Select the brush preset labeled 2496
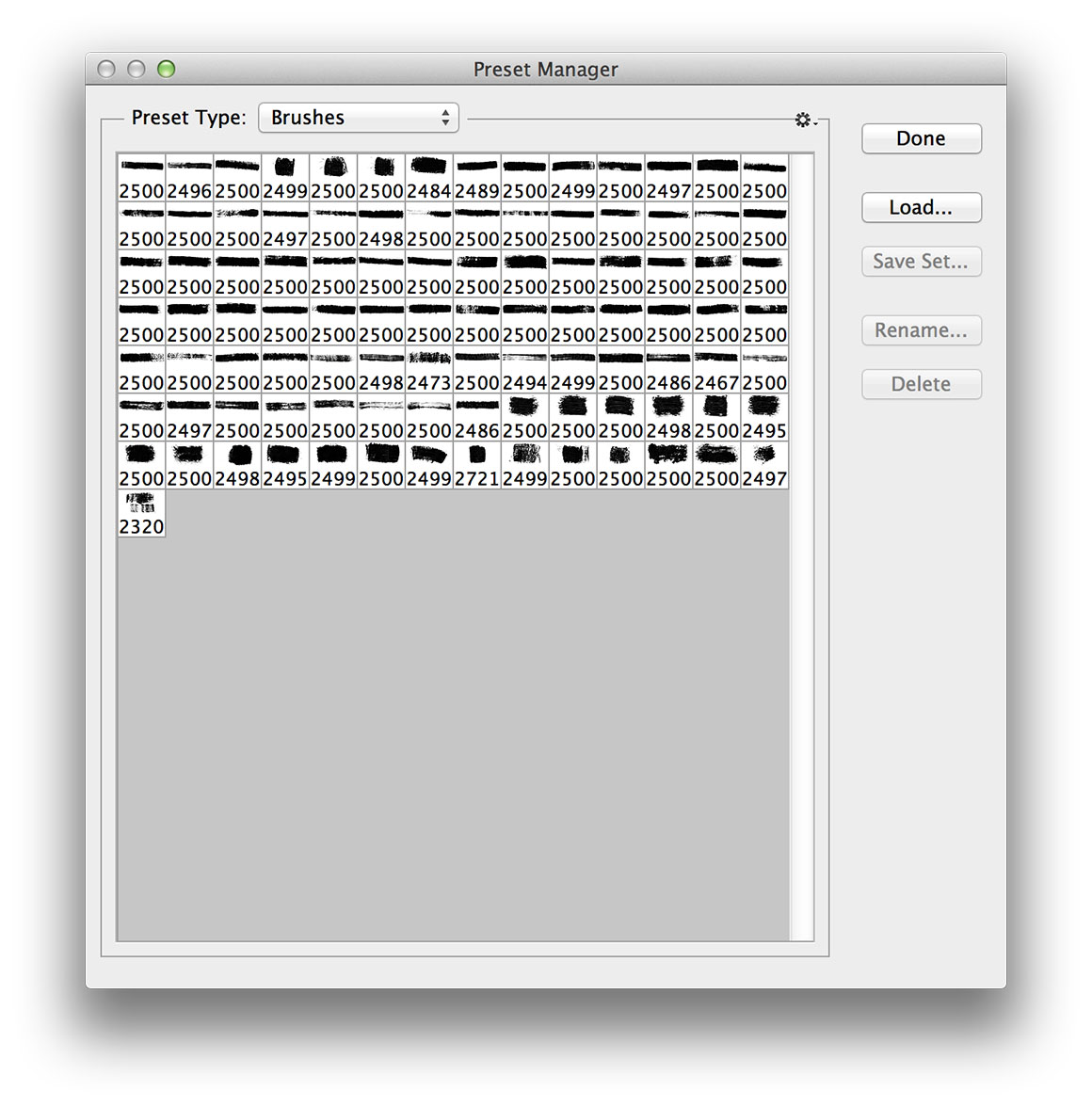This screenshot has height=1107, width=1092. [x=189, y=179]
